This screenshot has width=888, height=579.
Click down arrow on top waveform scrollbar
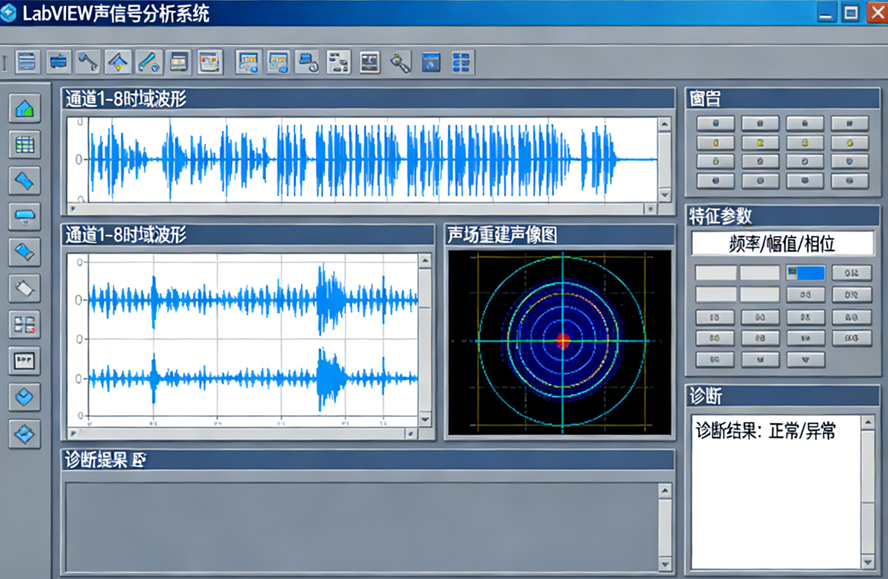(x=664, y=195)
